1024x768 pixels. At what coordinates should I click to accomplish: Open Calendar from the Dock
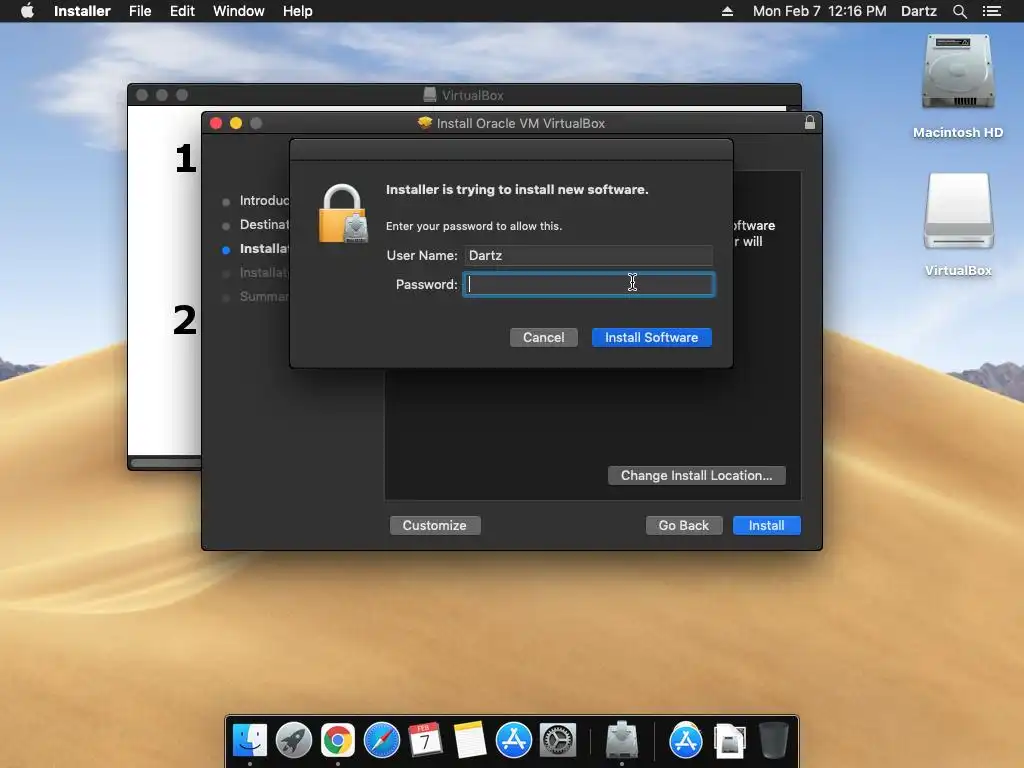(x=425, y=740)
